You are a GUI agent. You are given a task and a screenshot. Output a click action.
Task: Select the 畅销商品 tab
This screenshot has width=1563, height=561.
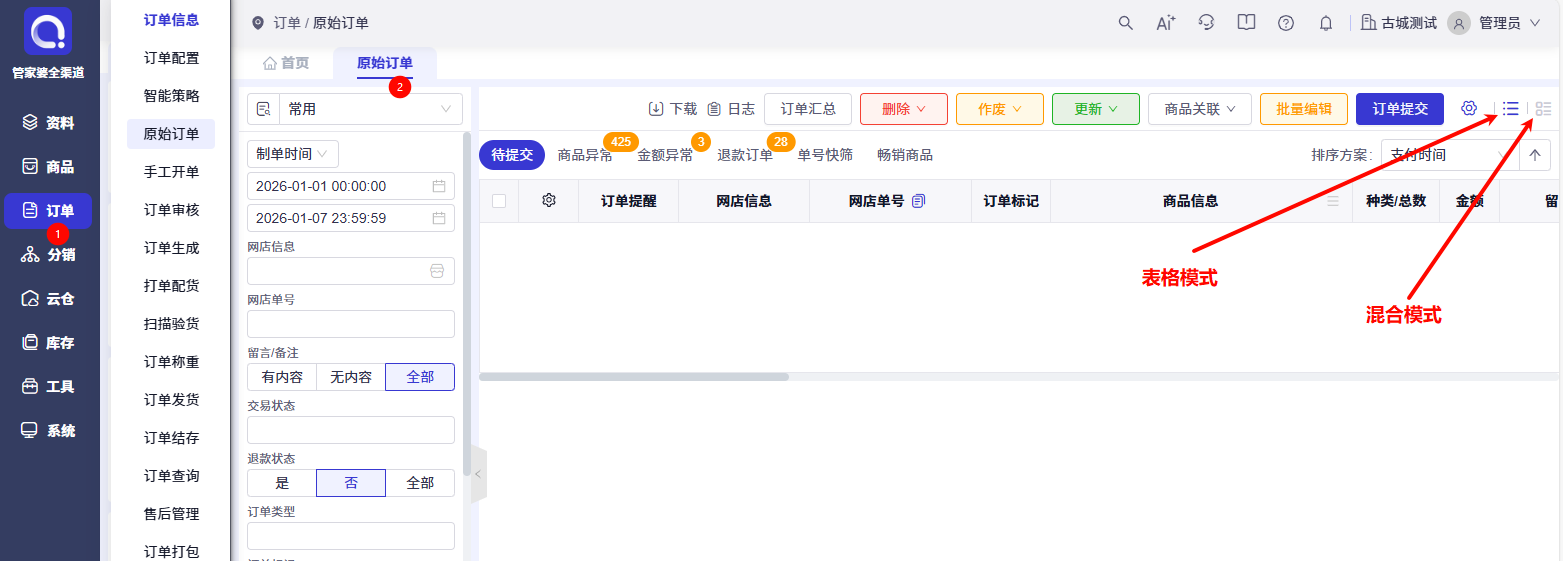905,155
